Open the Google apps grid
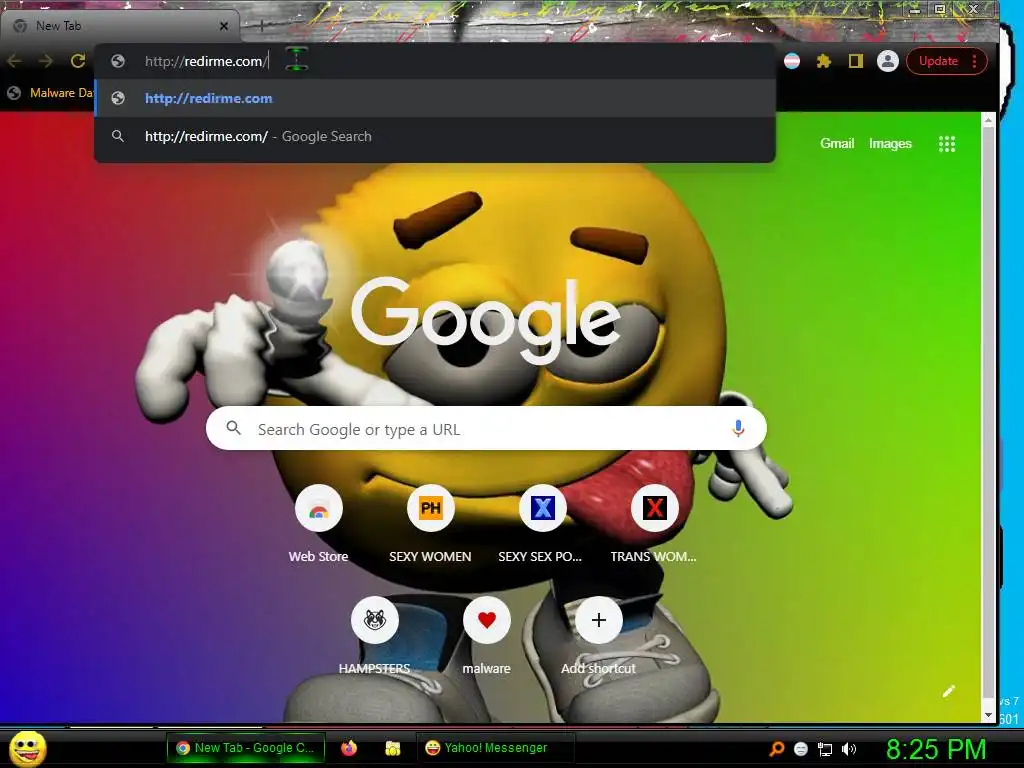The width and height of the screenshot is (1024, 768). click(x=947, y=144)
